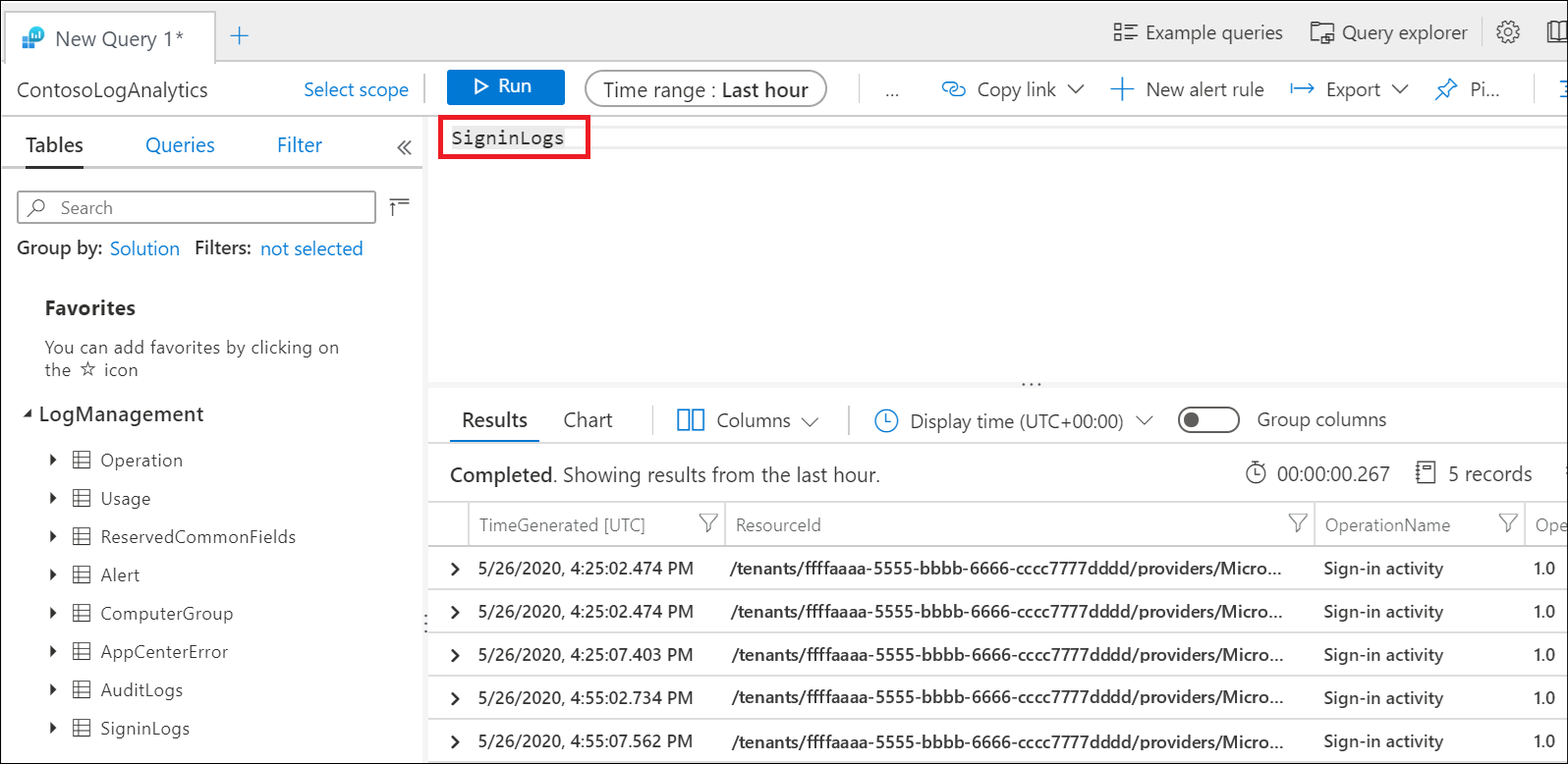The width and height of the screenshot is (1568, 764).
Task: Click in the tables Search box
Action: tap(196, 207)
